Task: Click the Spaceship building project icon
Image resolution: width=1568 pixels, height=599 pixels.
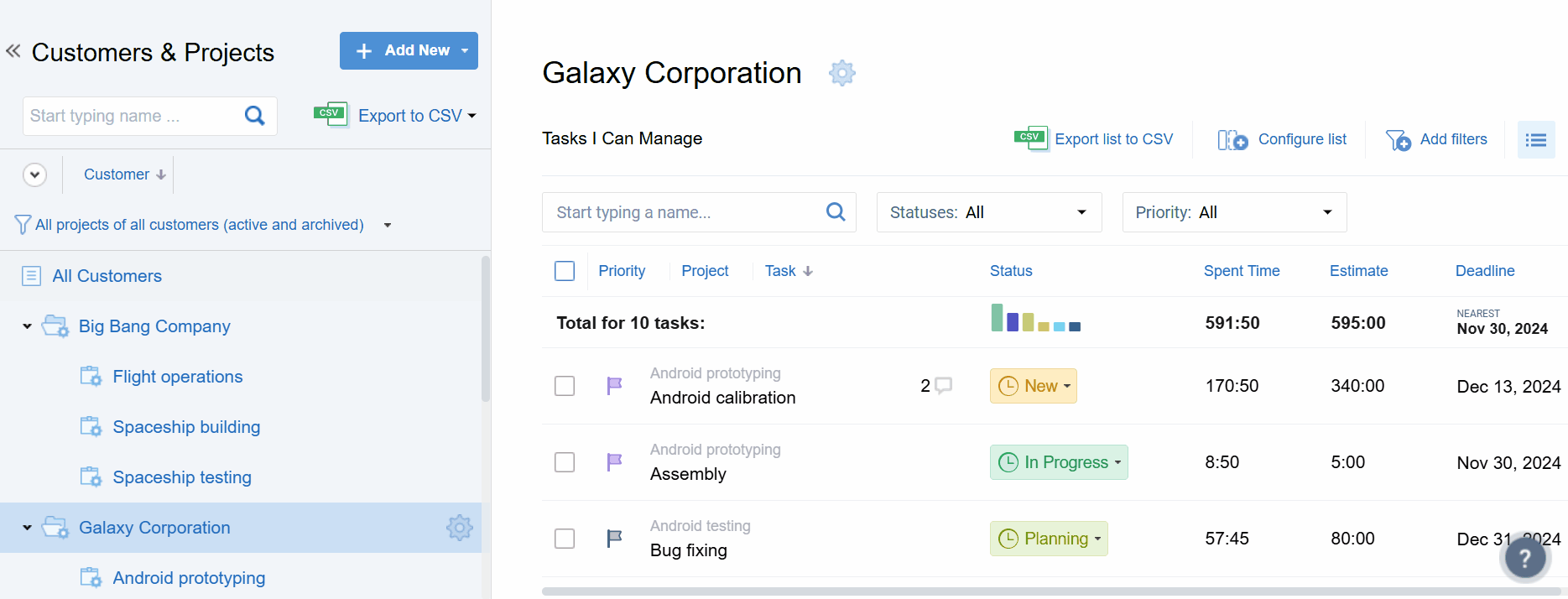Action: tap(91, 427)
